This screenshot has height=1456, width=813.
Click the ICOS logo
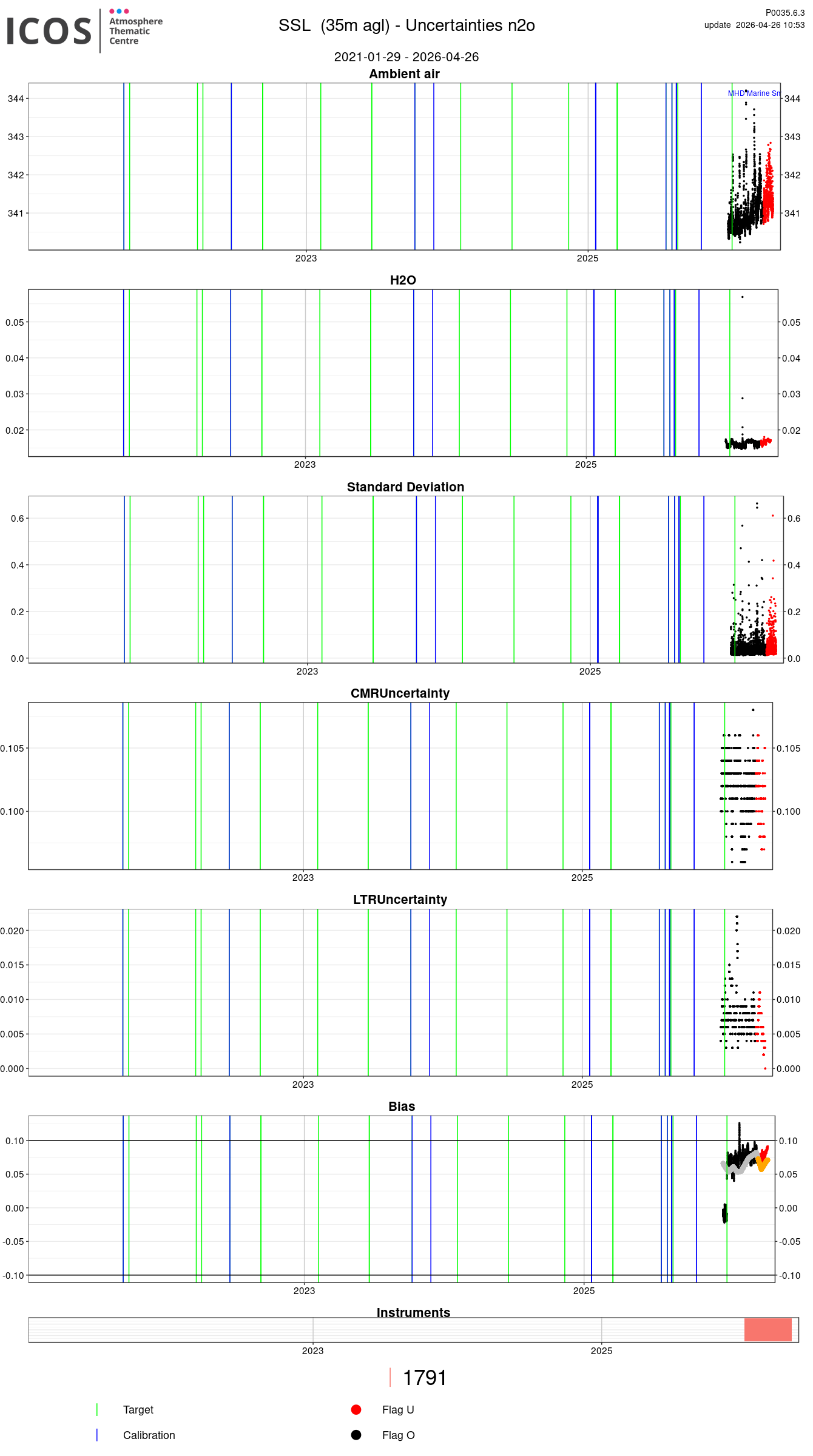(x=49, y=31)
